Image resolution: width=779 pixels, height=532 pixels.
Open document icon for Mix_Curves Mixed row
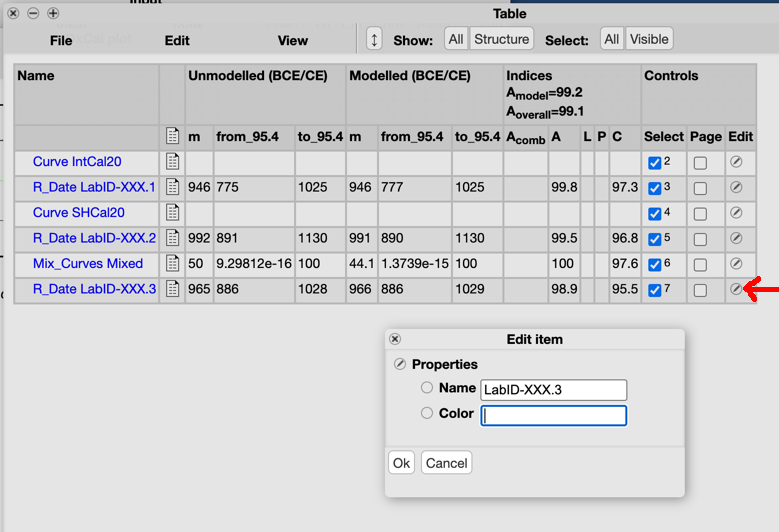click(172, 264)
